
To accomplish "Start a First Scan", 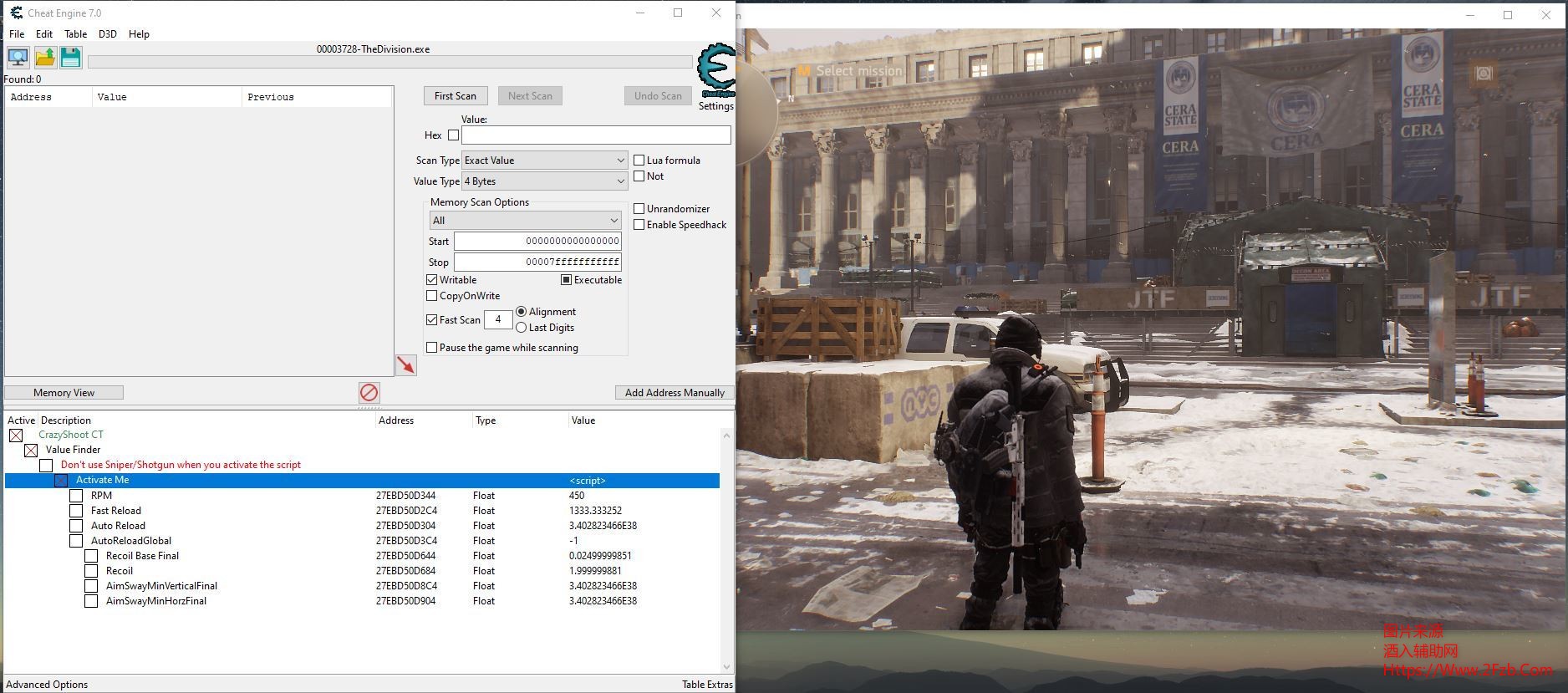I will 456,96.
